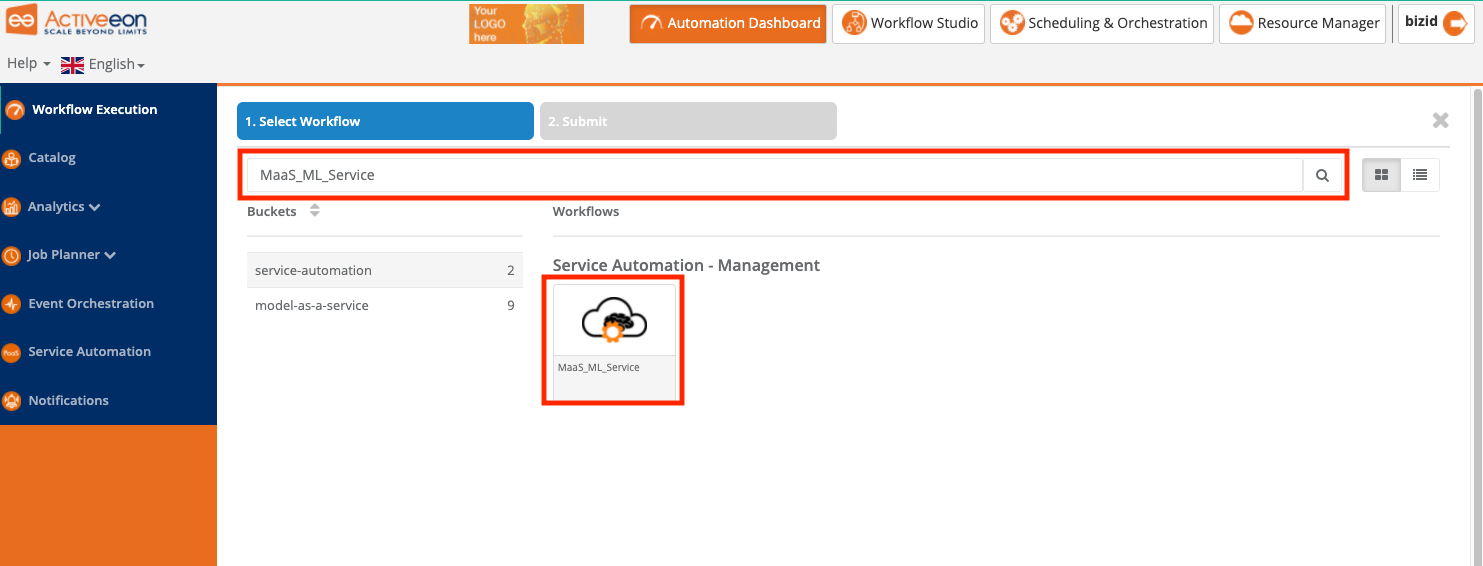Switch to grid view

click(x=1381, y=175)
